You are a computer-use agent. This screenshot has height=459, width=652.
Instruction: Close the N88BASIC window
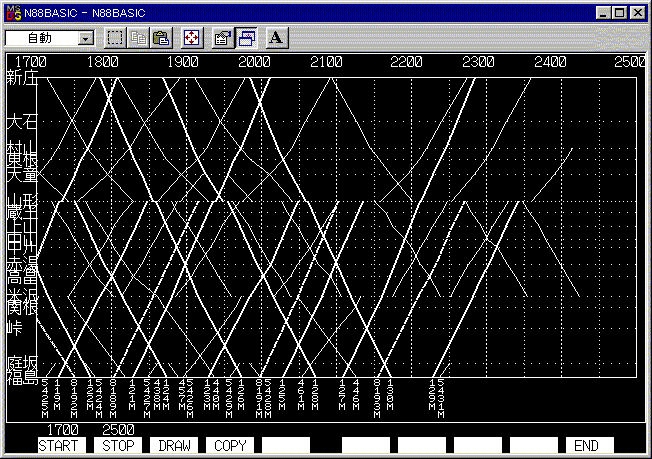click(637, 13)
